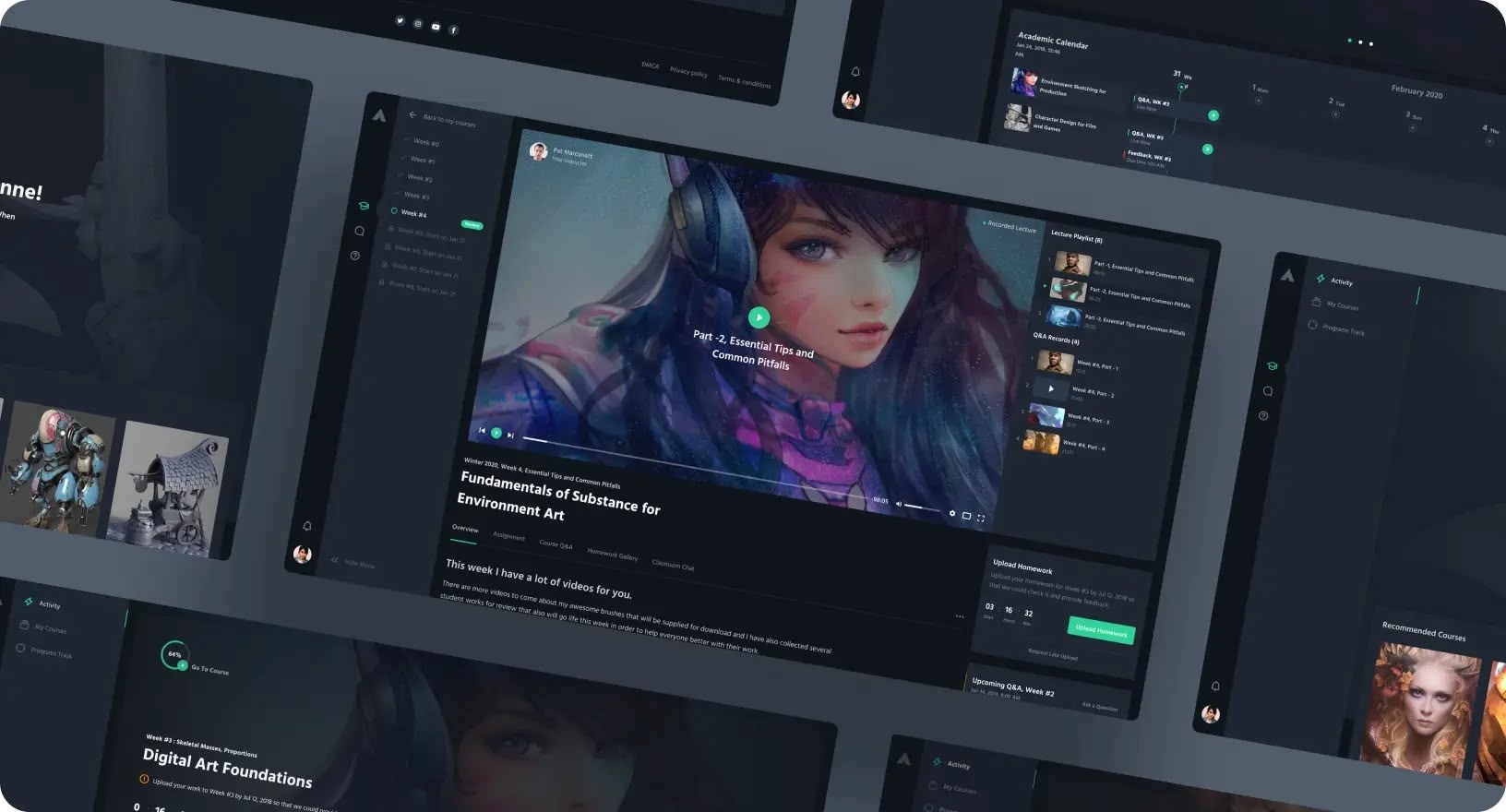Switch to the Assignment tab

(x=508, y=536)
